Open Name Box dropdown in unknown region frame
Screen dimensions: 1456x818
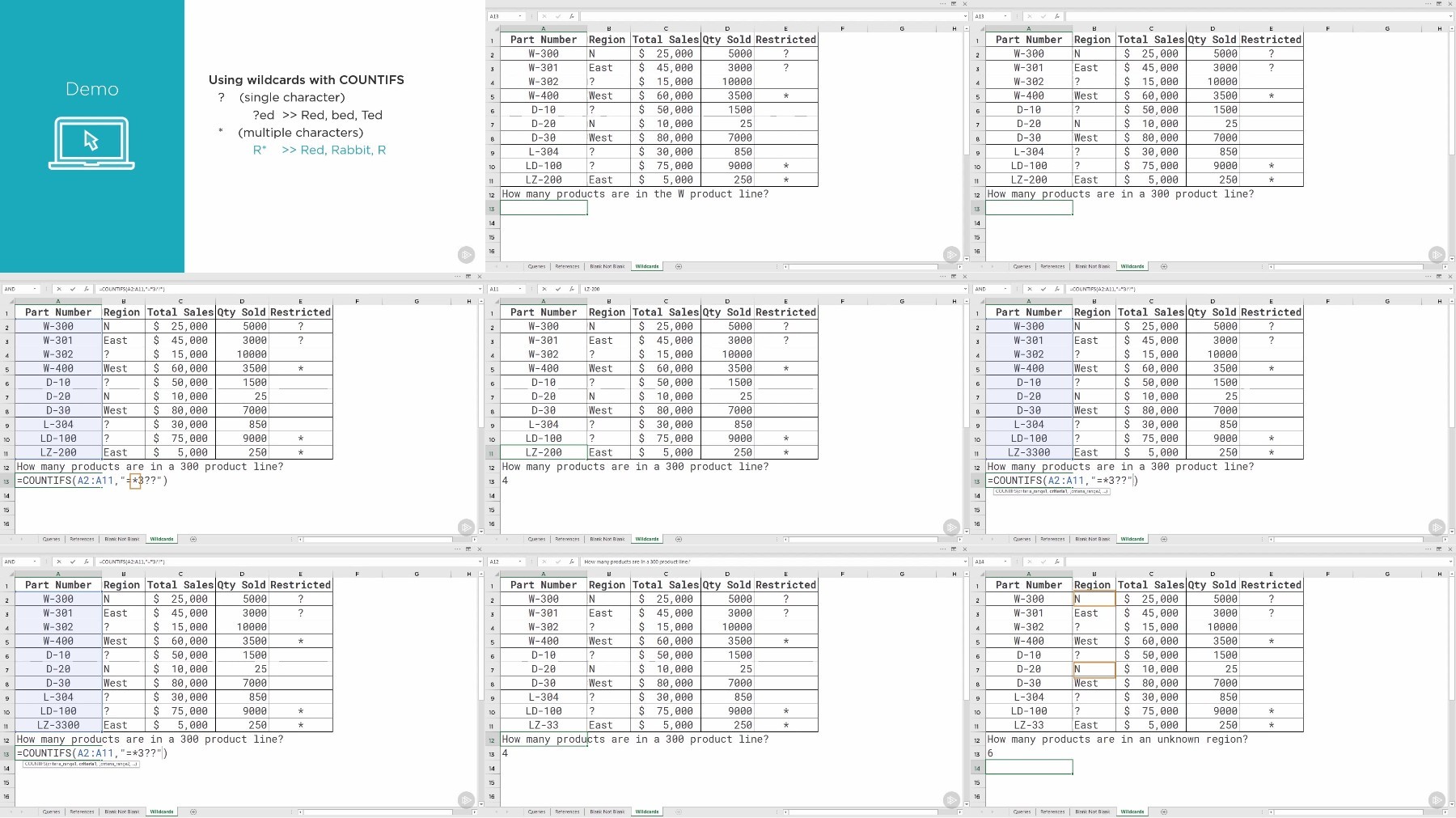(x=1005, y=562)
